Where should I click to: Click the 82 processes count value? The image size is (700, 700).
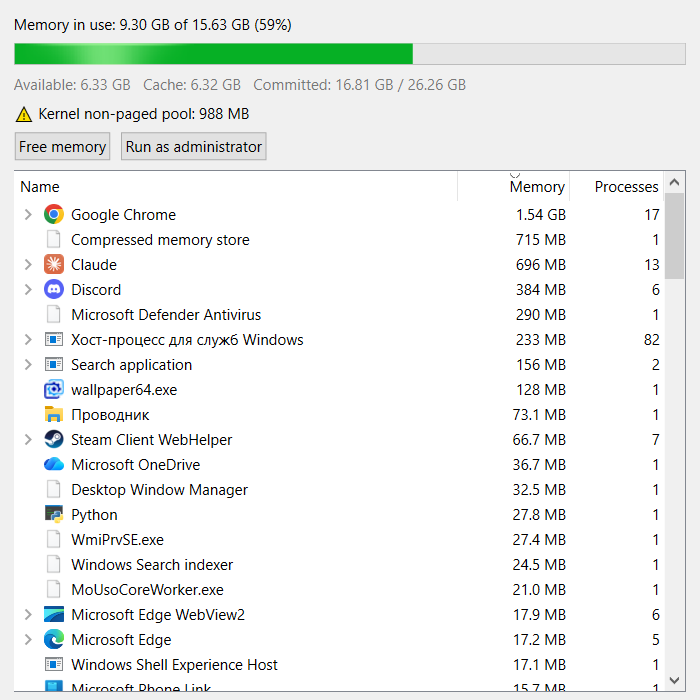[651, 340]
